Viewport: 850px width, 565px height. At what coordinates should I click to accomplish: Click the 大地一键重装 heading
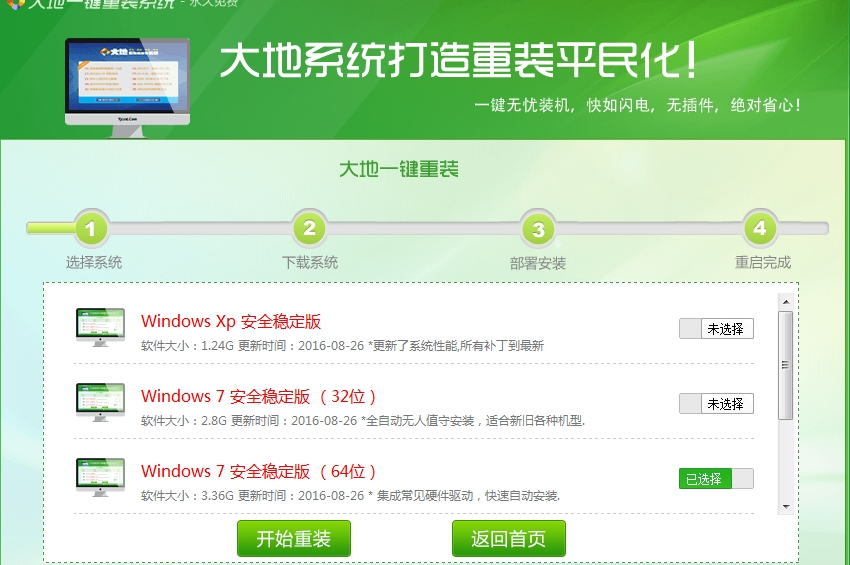(x=399, y=169)
